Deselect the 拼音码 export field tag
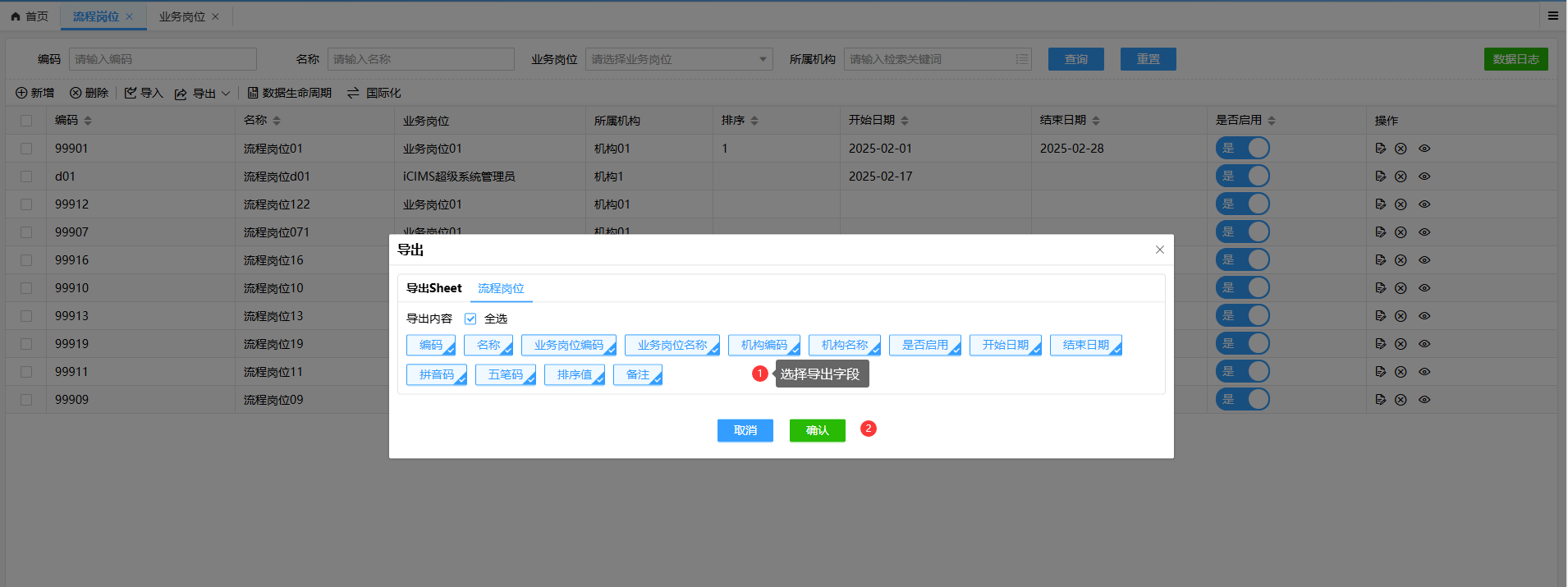 coord(437,374)
